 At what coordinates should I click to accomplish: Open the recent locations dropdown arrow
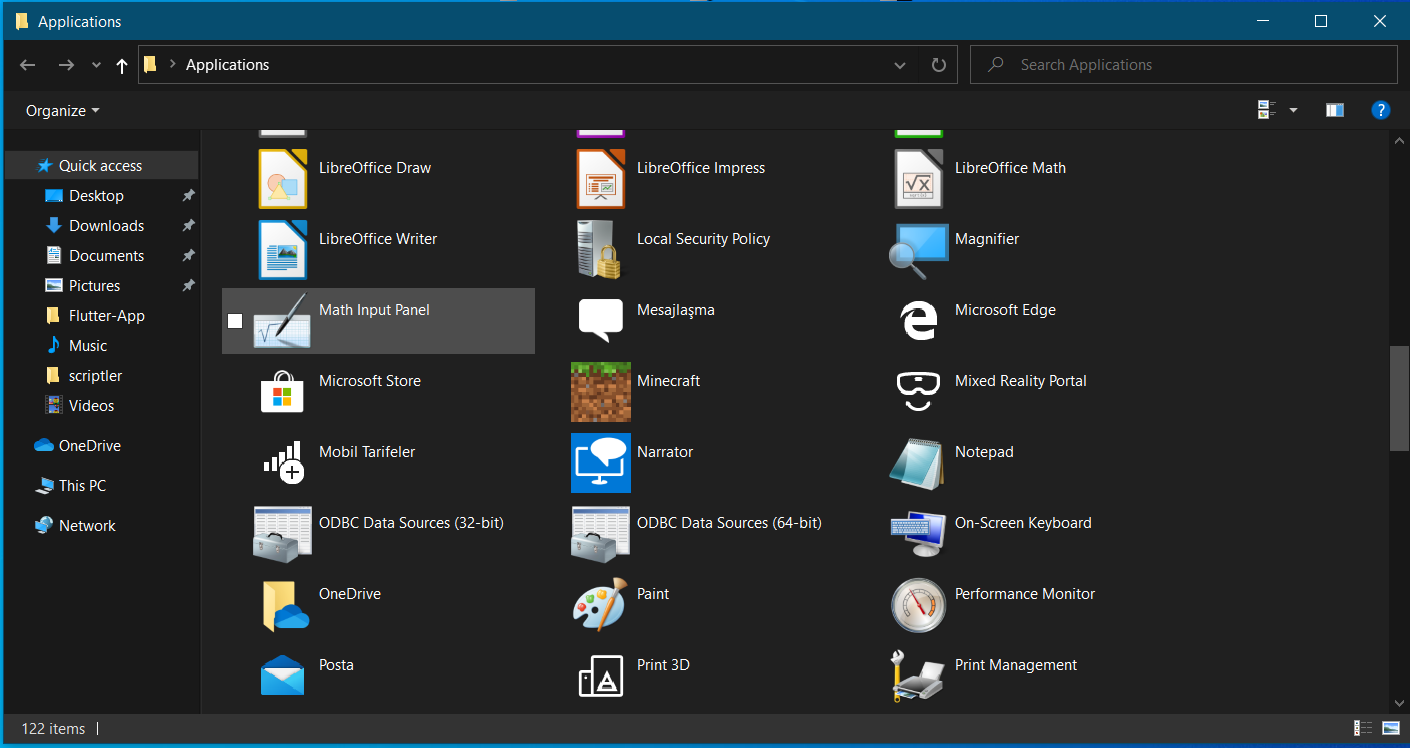click(x=96, y=65)
